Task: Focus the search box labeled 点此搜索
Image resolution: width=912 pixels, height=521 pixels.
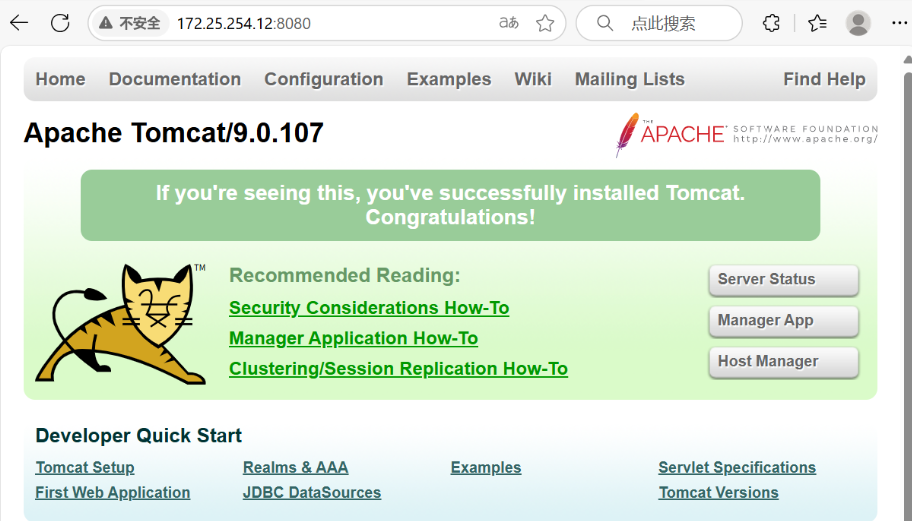Action: tap(659, 23)
